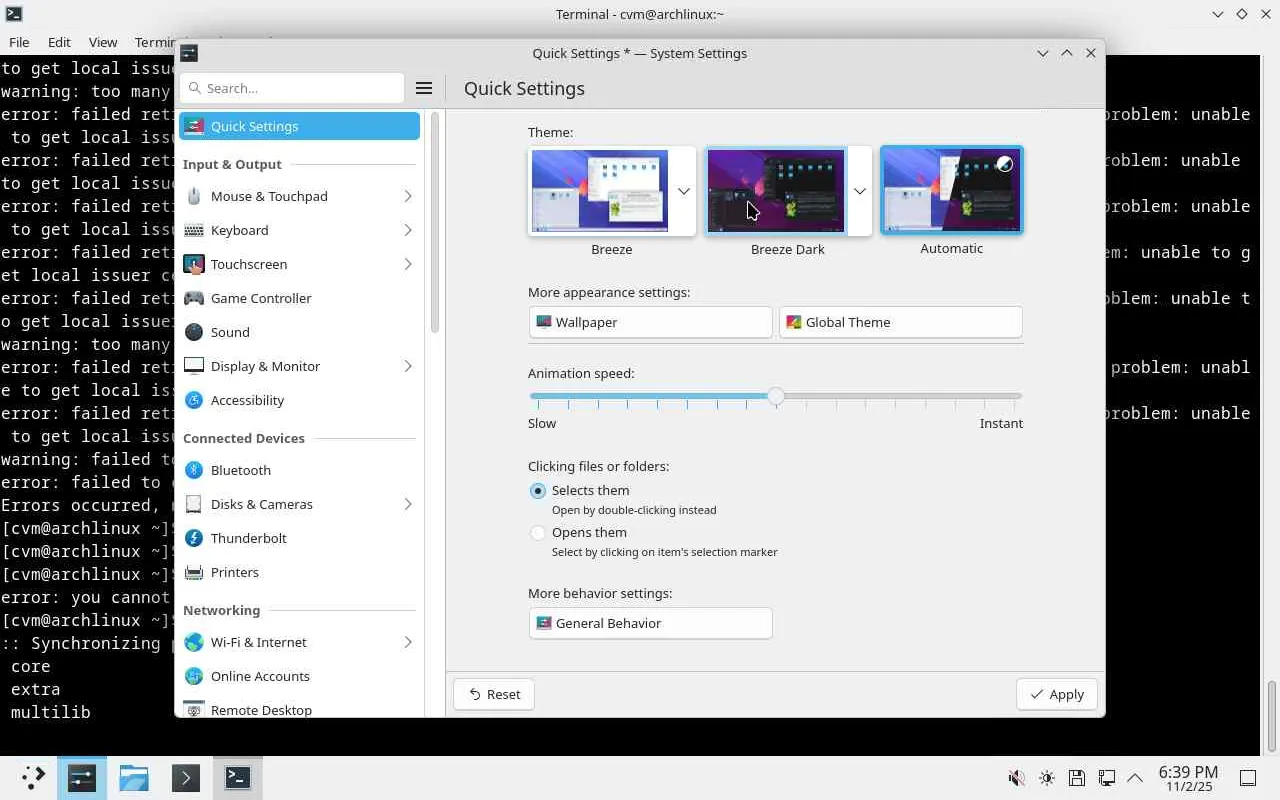This screenshot has width=1280, height=800.
Task: Open the Printers settings page
Action: (299, 572)
